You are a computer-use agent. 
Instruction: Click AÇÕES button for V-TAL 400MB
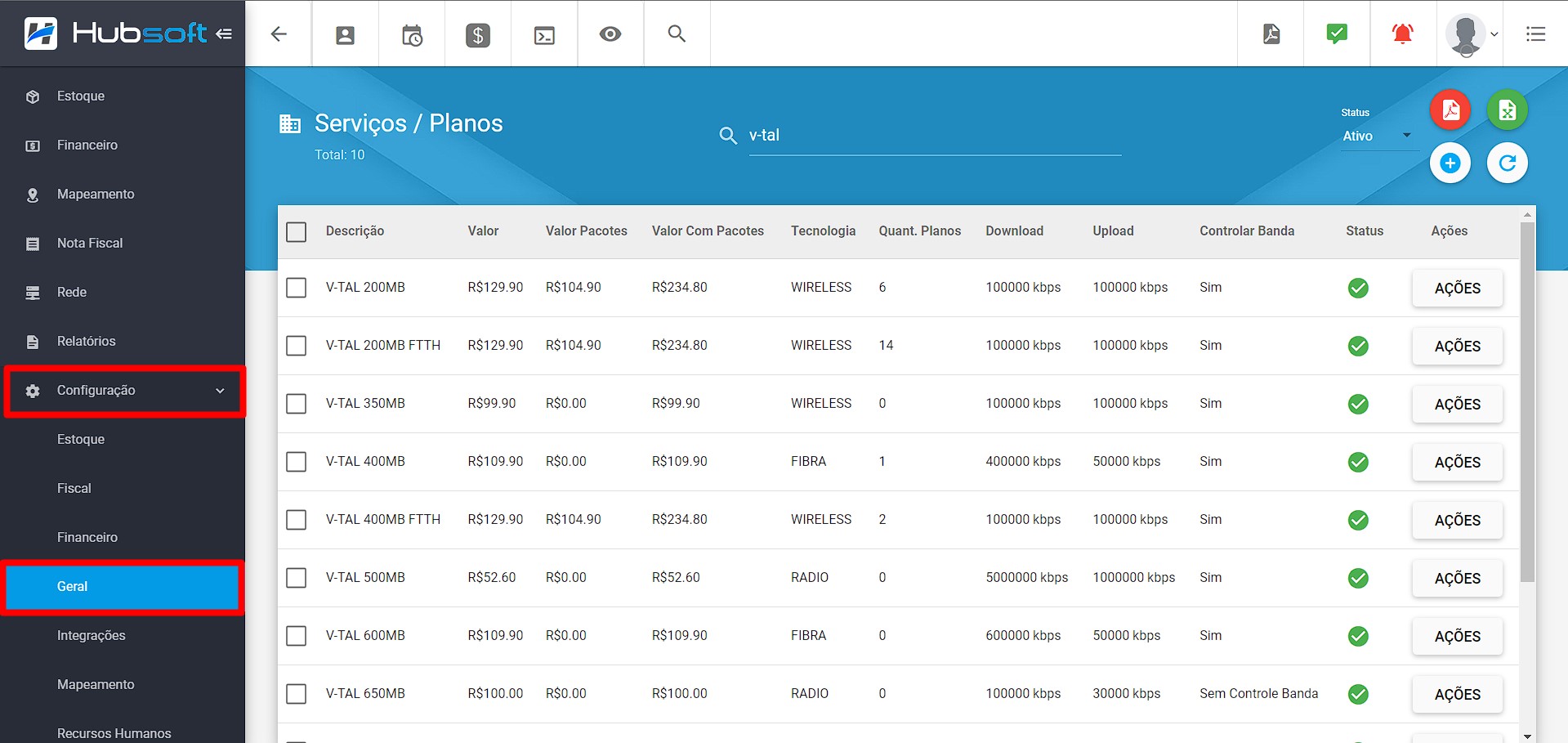1457,462
